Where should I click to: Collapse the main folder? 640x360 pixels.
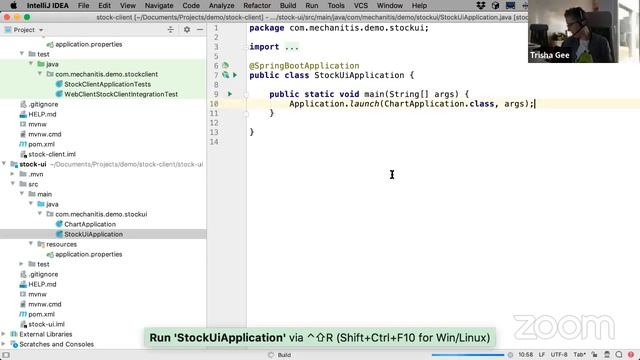click(x=22, y=194)
